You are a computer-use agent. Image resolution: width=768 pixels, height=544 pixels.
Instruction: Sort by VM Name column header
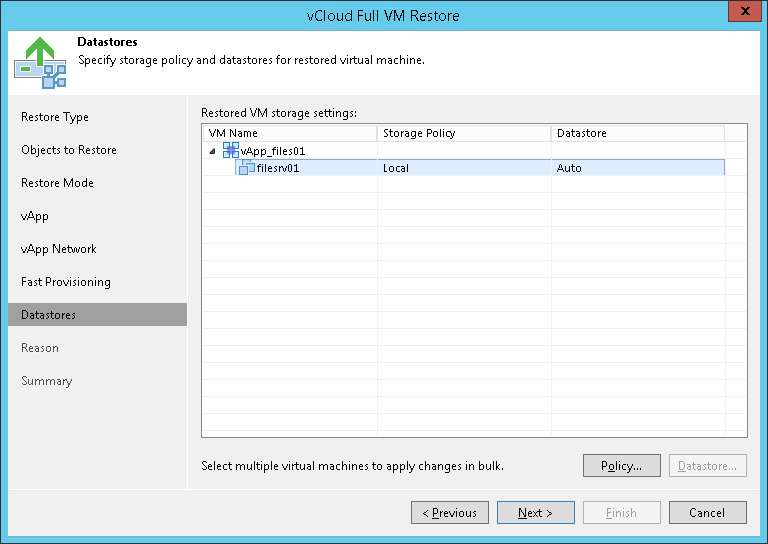click(290, 133)
